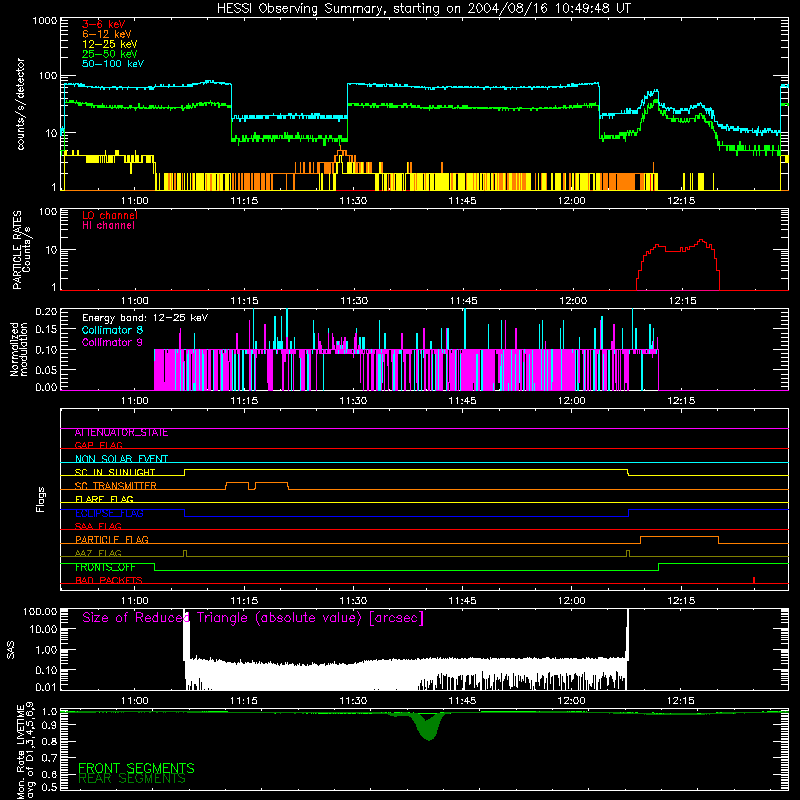Select the Collimator 9 legend label
Viewport: 800px width, 800px height.
(x=112, y=342)
